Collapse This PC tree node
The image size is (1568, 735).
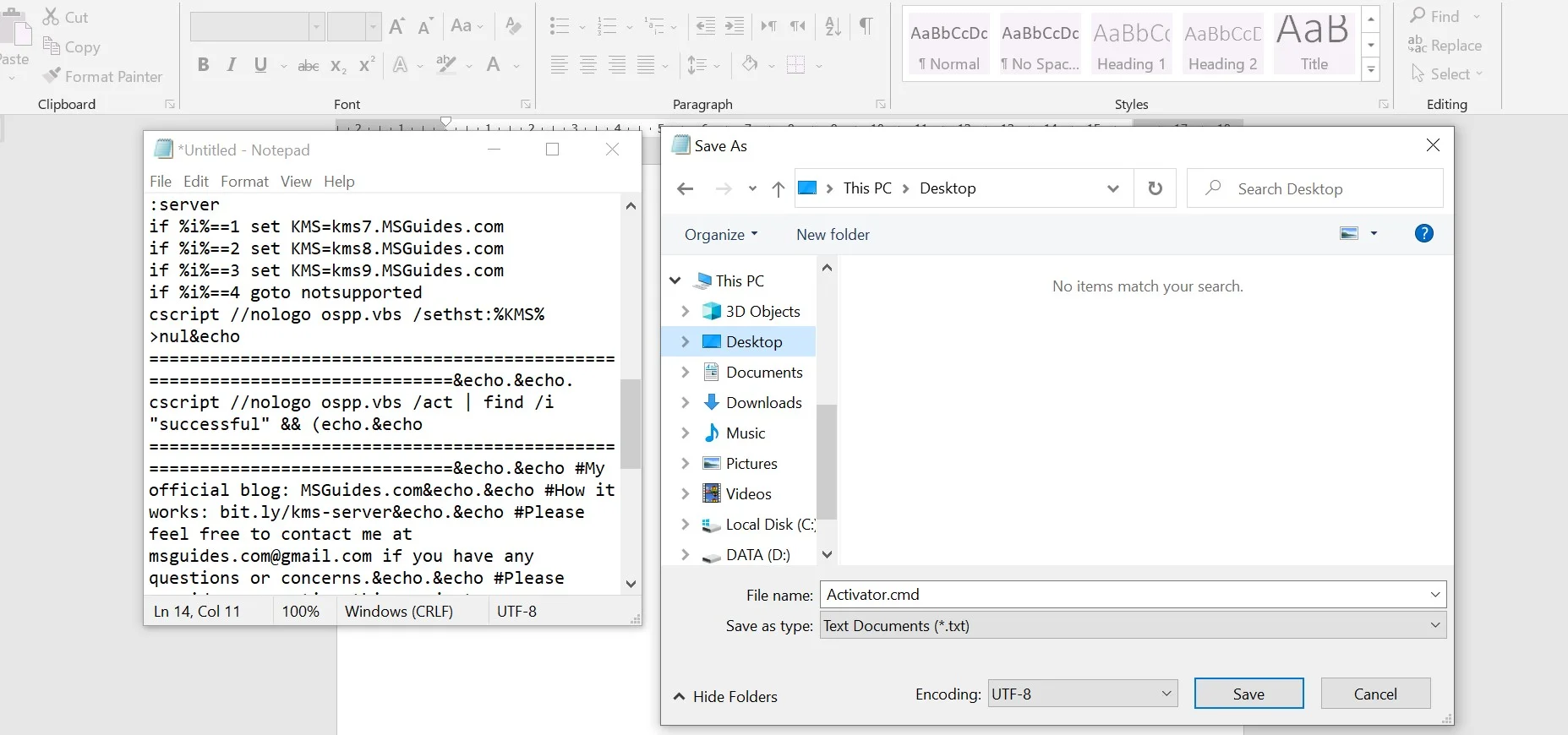click(x=675, y=280)
